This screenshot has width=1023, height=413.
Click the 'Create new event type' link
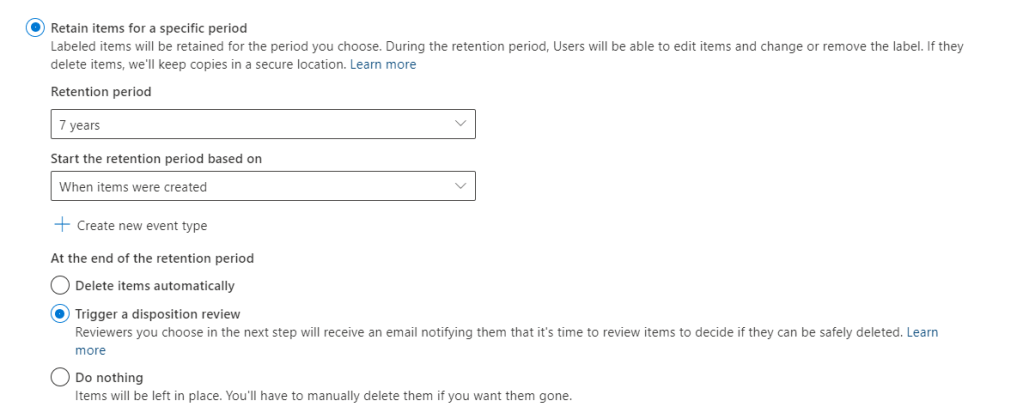pyautogui.click(x=142, y=226)
